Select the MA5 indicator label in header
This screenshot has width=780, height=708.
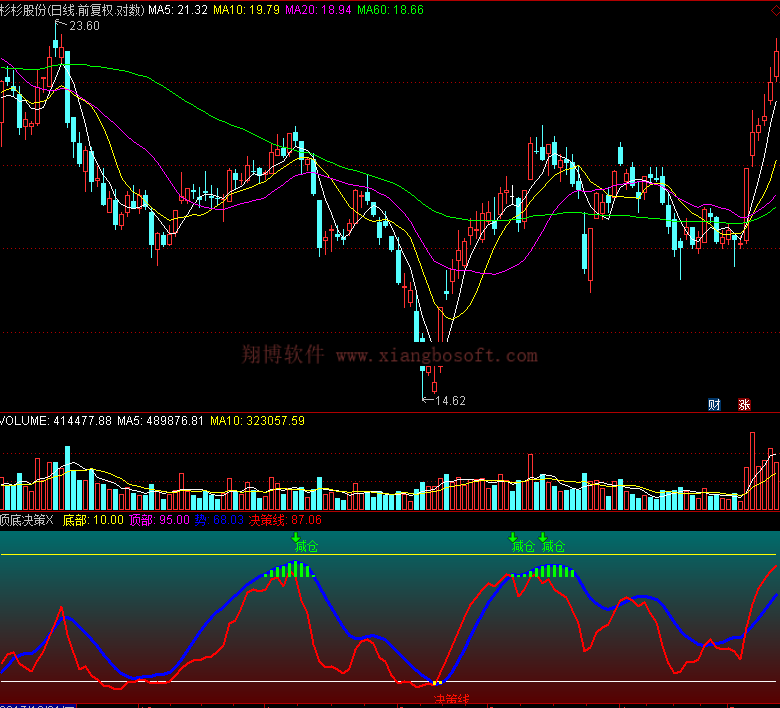coord(178,9)
